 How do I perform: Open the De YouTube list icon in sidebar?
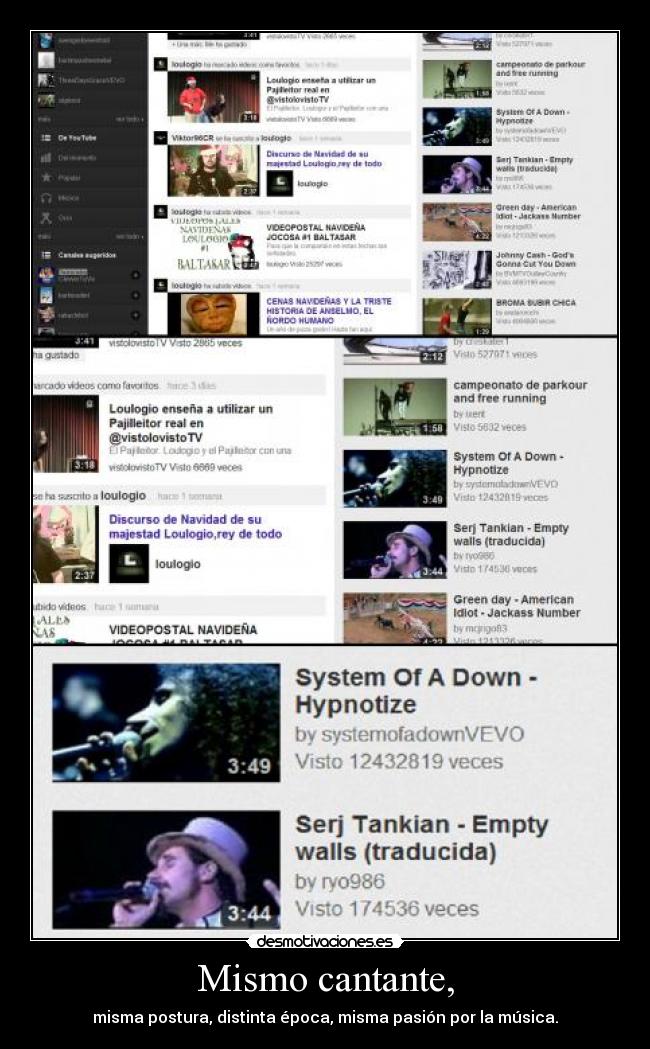click(46, 138)
